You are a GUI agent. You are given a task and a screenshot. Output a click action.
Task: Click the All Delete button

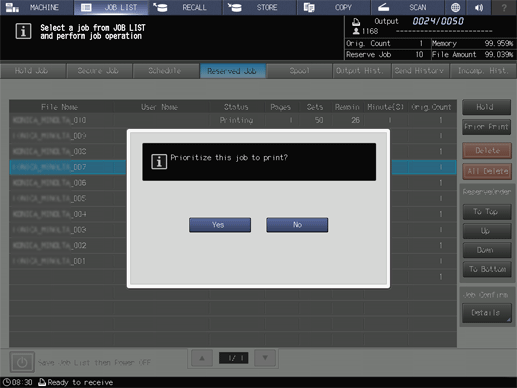pos(487,171)
